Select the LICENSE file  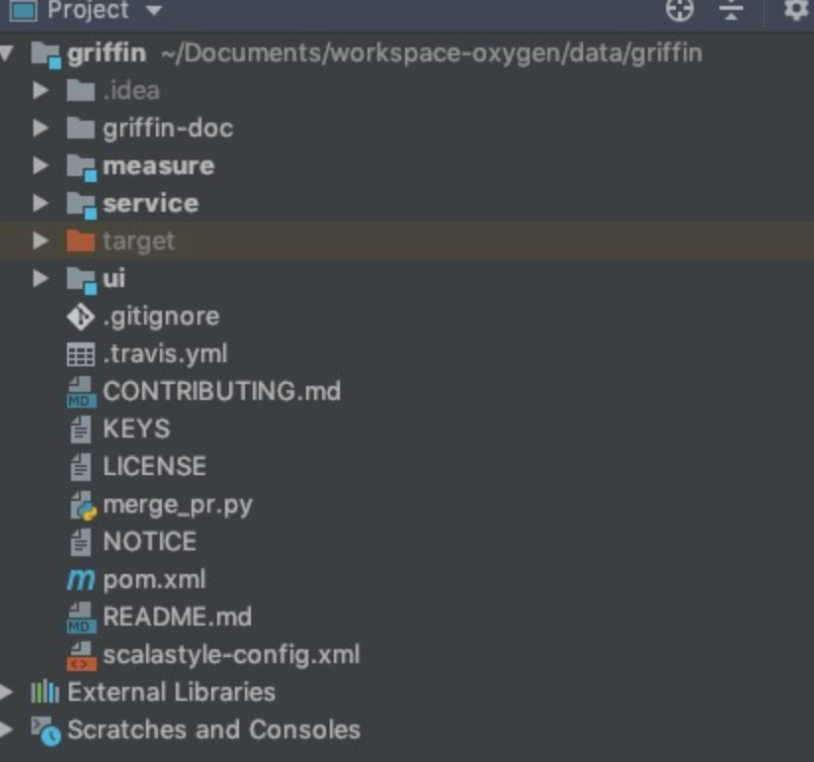pyautogui.click(x=155, y=466)
